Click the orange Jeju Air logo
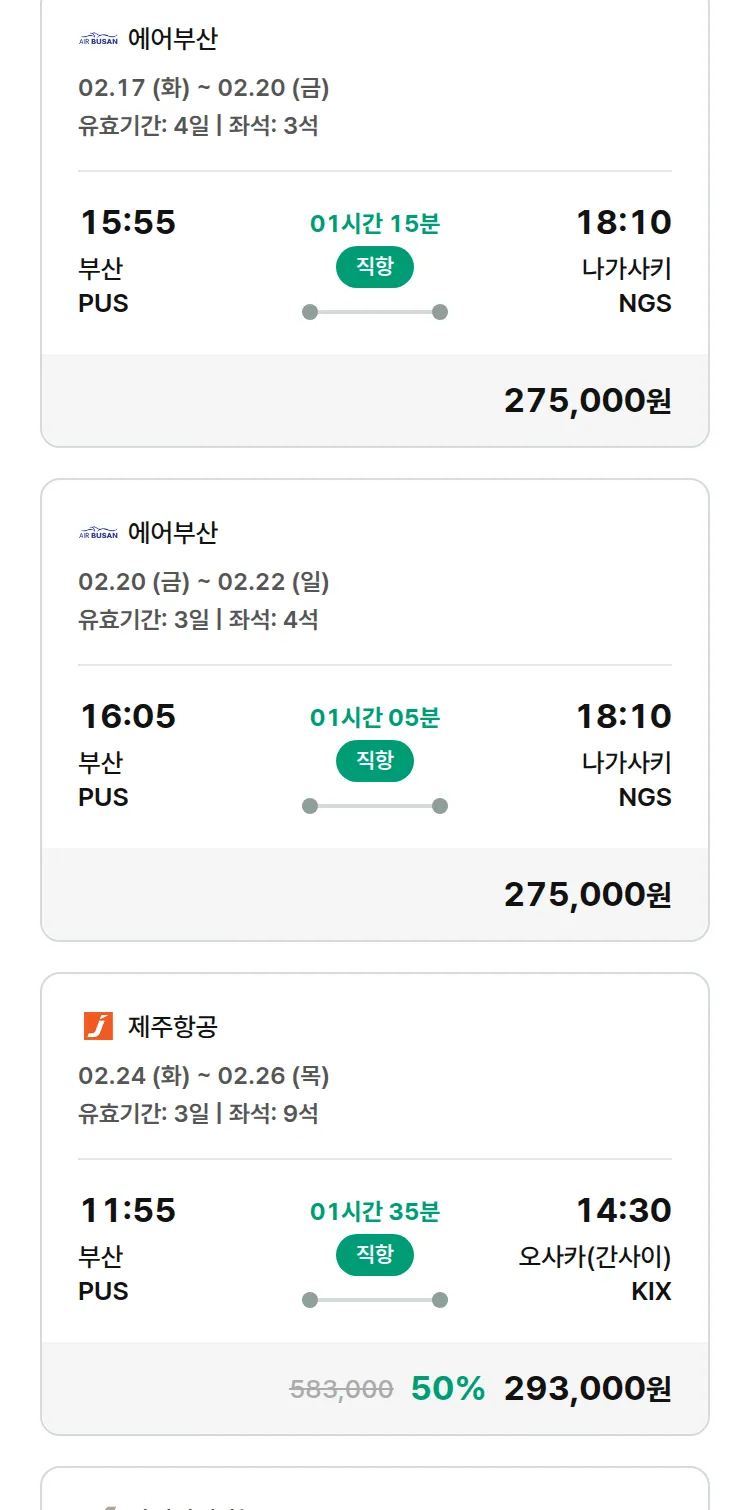 (98, 1026)
